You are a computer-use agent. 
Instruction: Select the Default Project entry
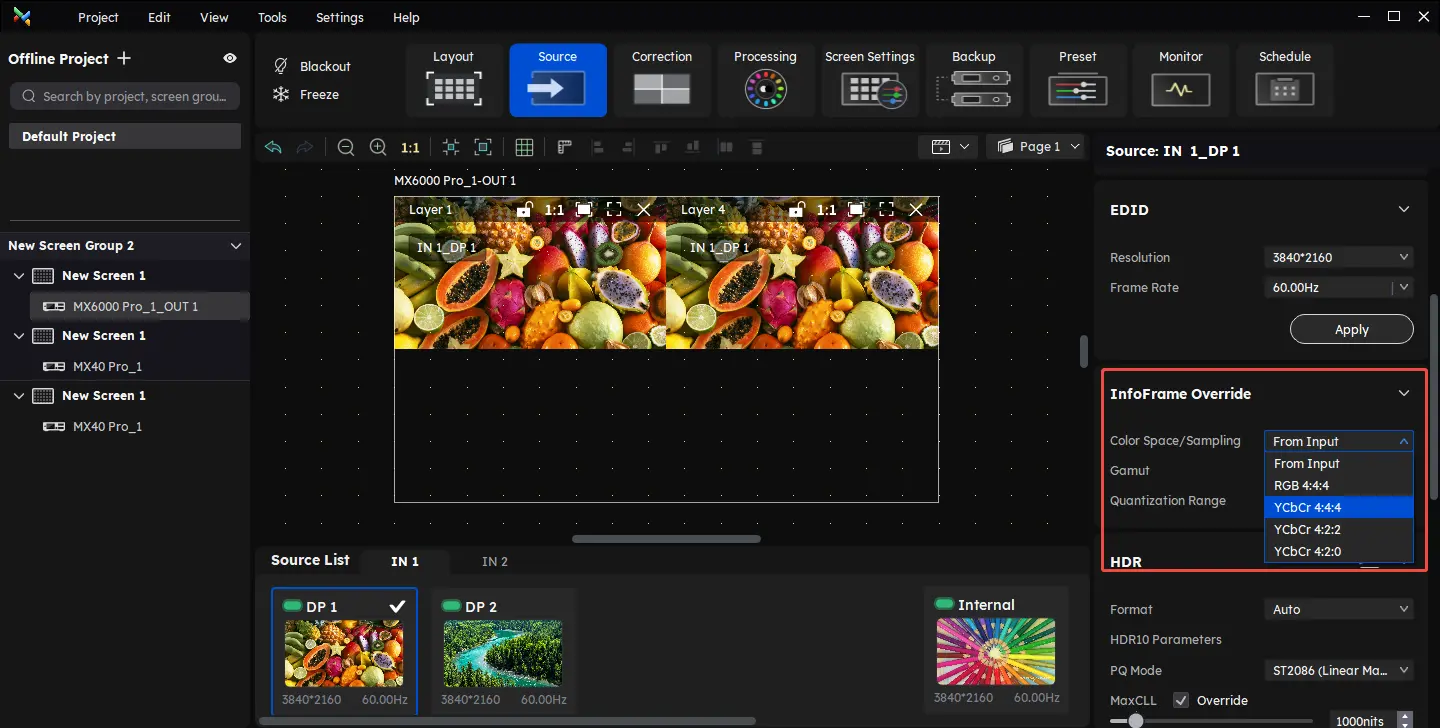coord(125,136)
